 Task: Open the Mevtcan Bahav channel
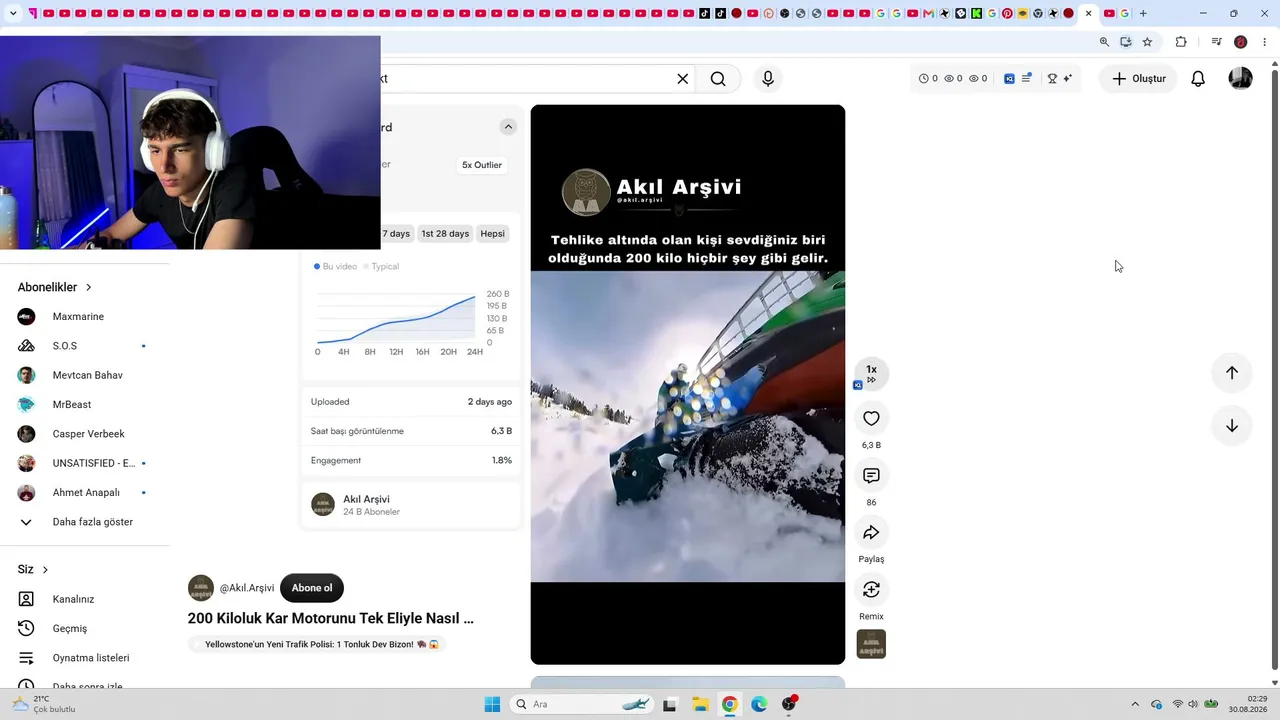(85, 375)
